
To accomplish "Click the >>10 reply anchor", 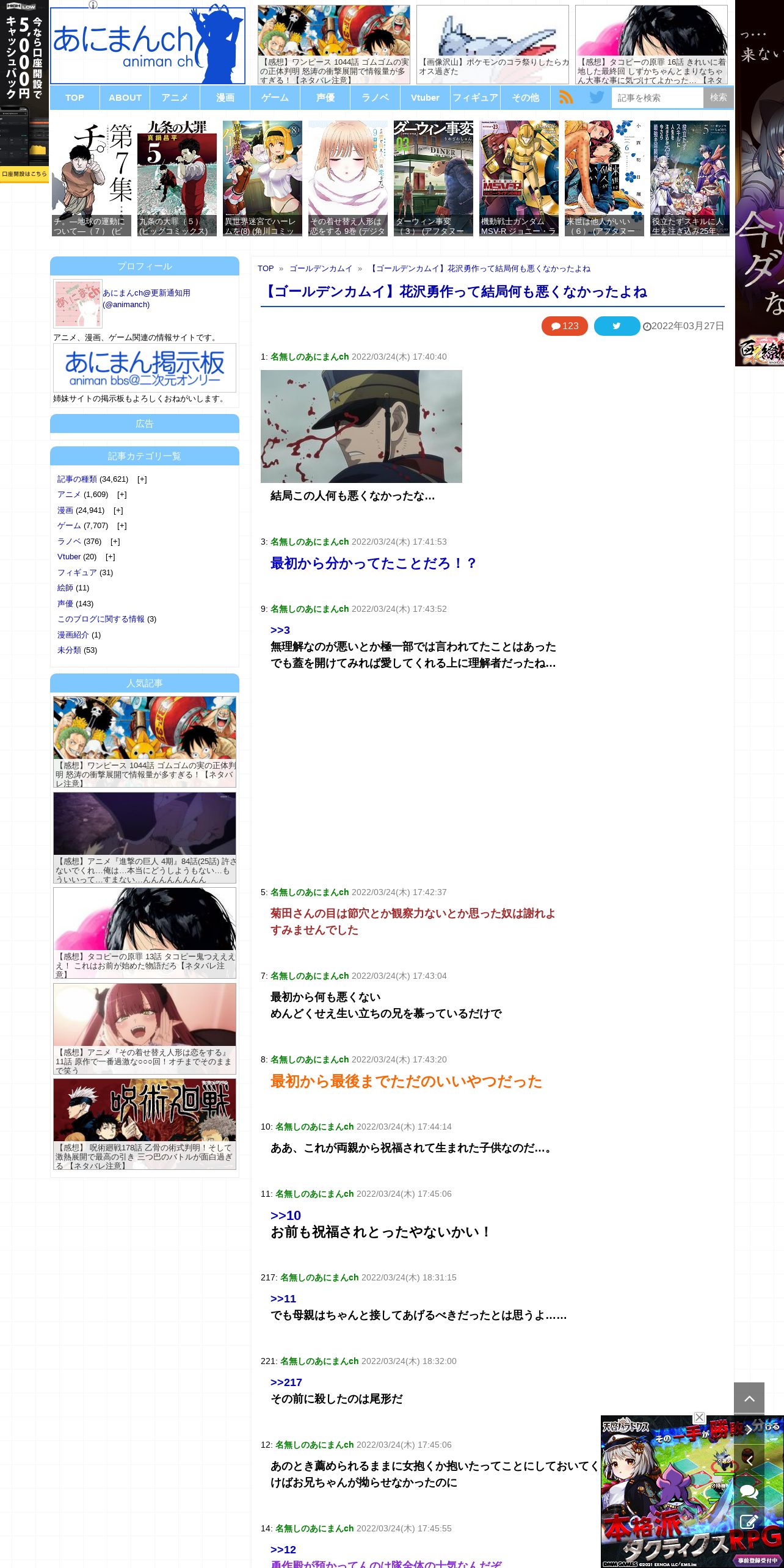I will [286, 1215].
